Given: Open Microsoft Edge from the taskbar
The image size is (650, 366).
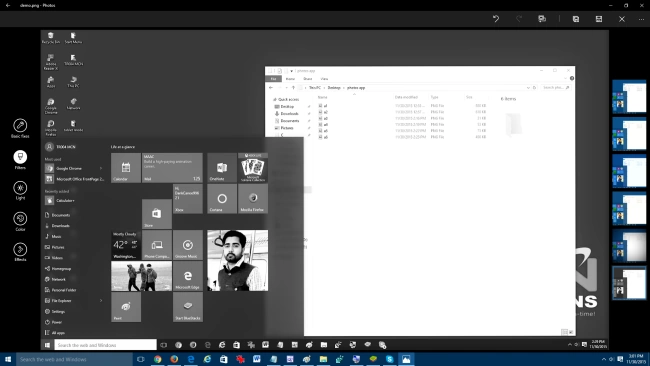Looking at the screenshot, I should [191, 359].
